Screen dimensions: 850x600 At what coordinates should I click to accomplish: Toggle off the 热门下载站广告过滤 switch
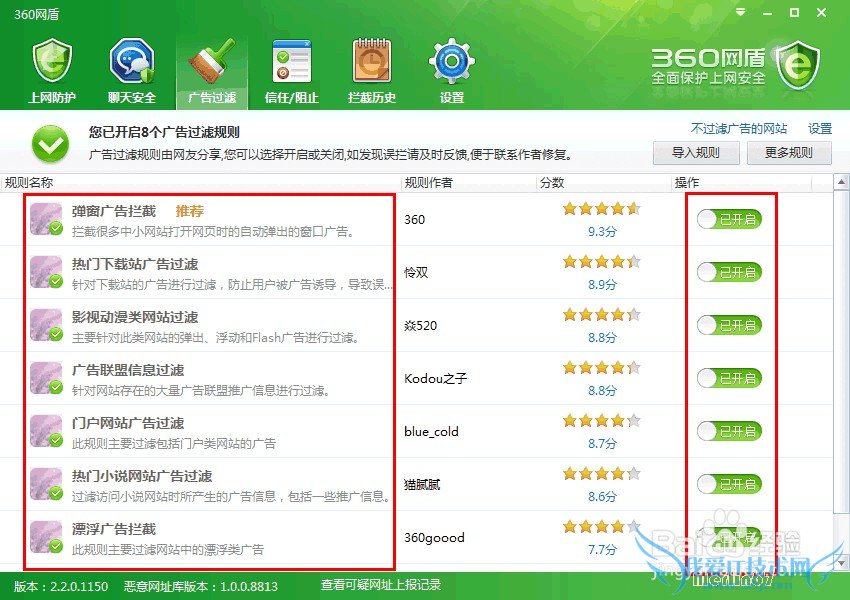click(730, 272)
